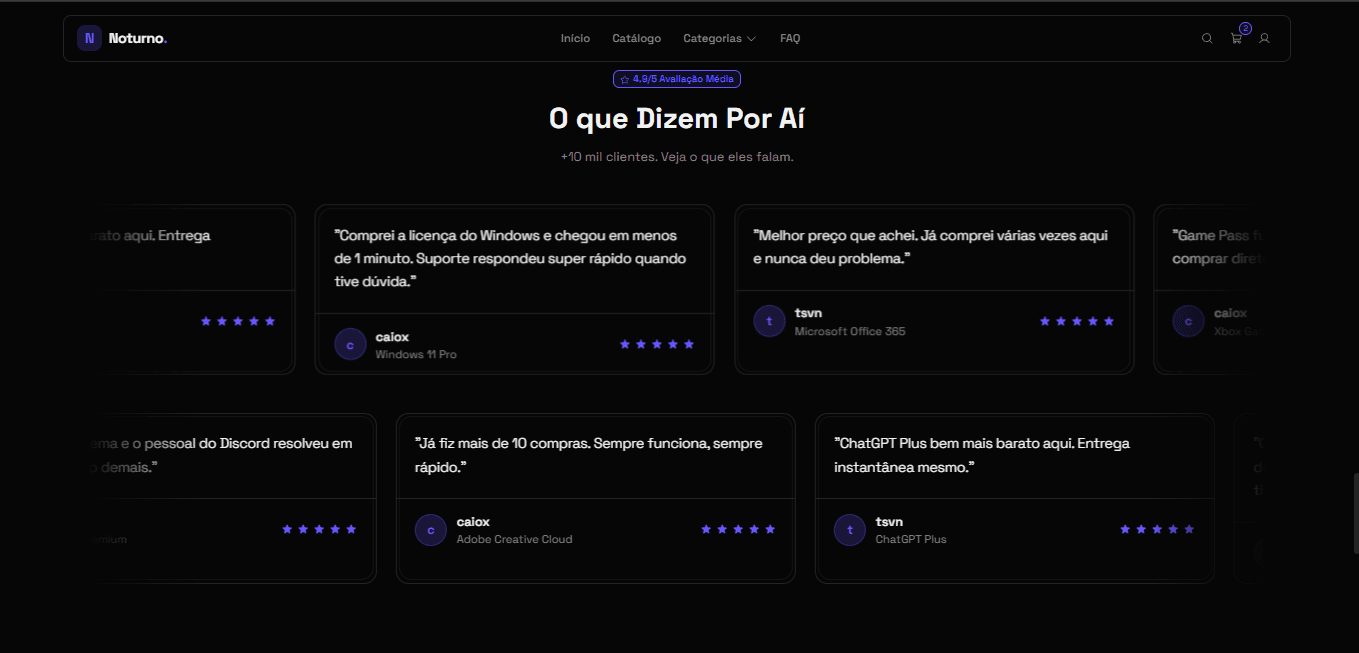Screen dimensions: 1359x653
Task: Click the Noturno brand name link
Action: [138, 38]
